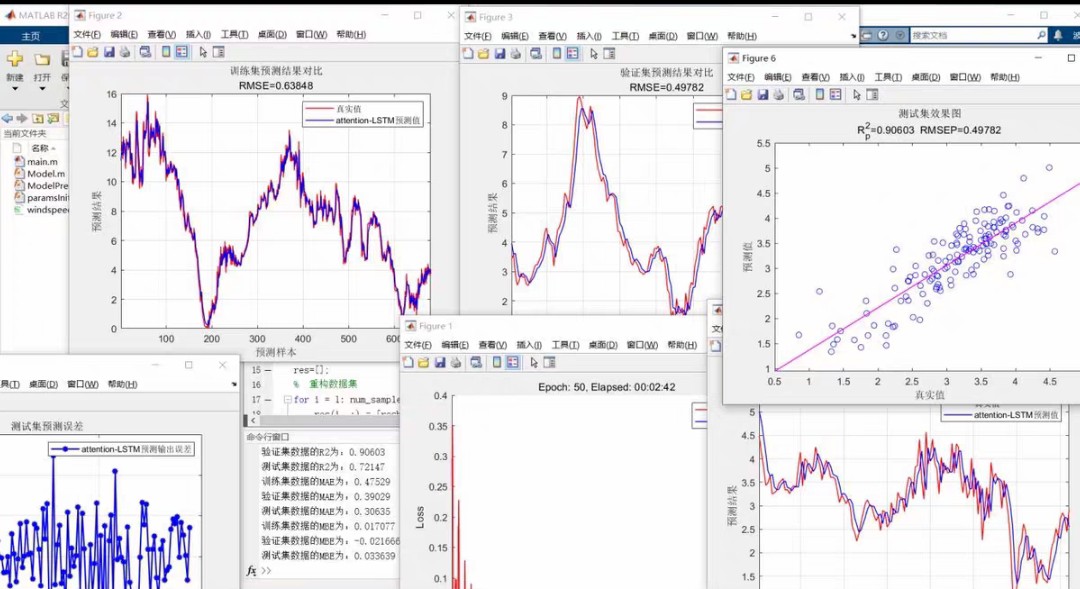Viewport: 1080px width, 589px height.
Task: Toggle Insert Legend in Figure 3 toolbar
Action: pos(572,54)
